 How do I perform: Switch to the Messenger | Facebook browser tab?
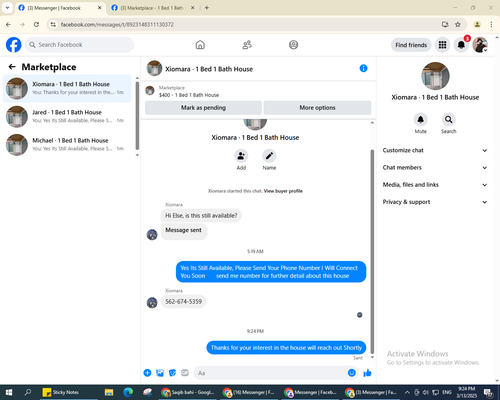click(x=60, y=8)
